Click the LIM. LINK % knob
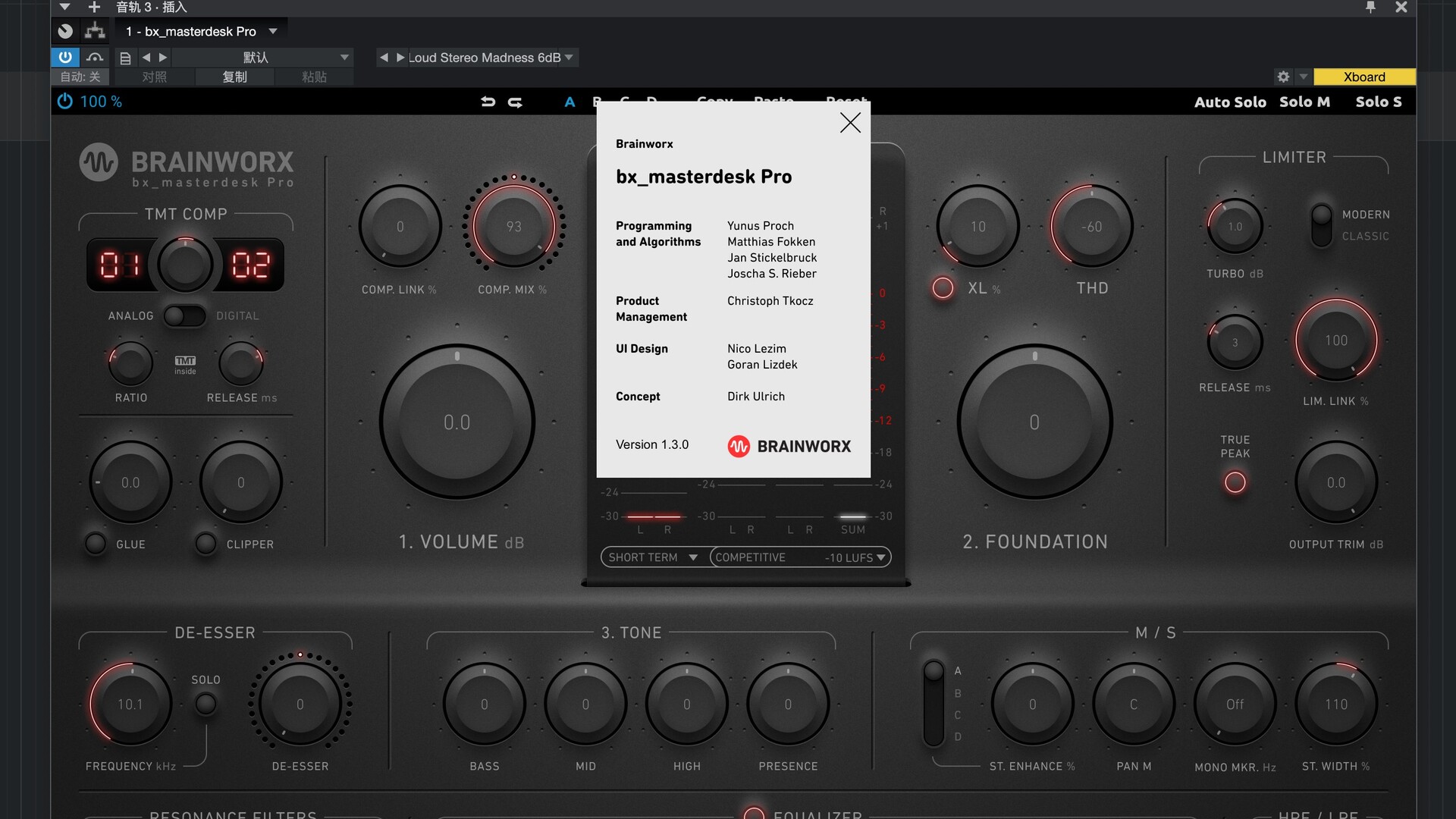The height and width of the screenshot is (819, 1456). [x=1336, y=340]
